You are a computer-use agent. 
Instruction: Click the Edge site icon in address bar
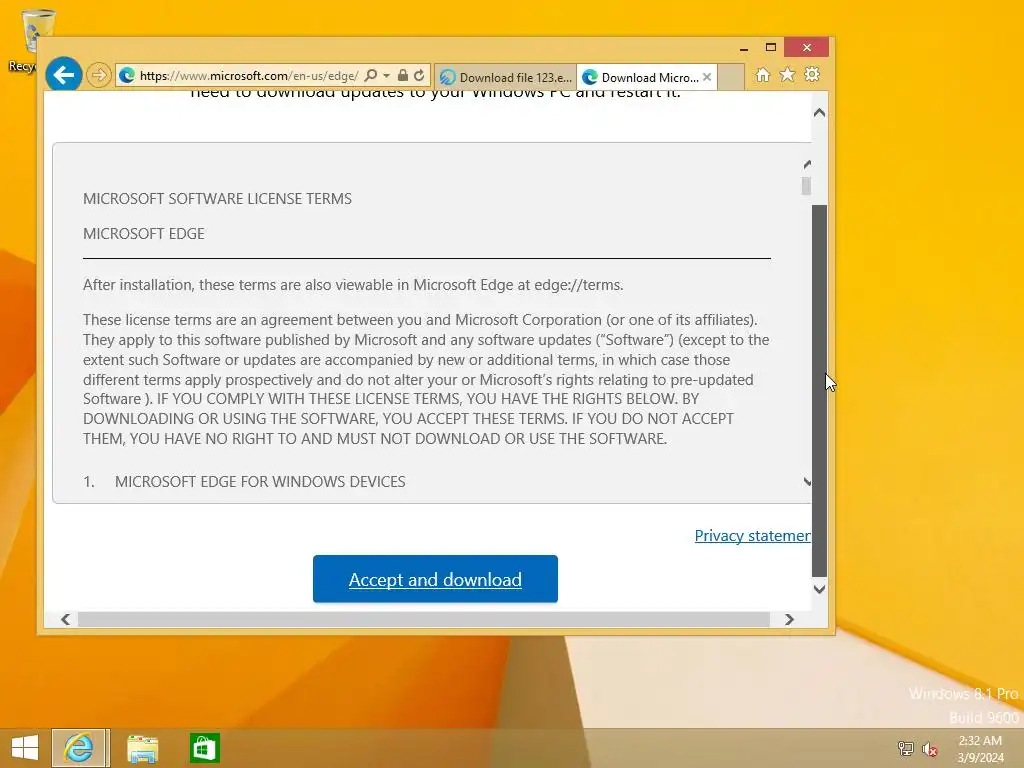pyautogui.click(x=127, y=75)
